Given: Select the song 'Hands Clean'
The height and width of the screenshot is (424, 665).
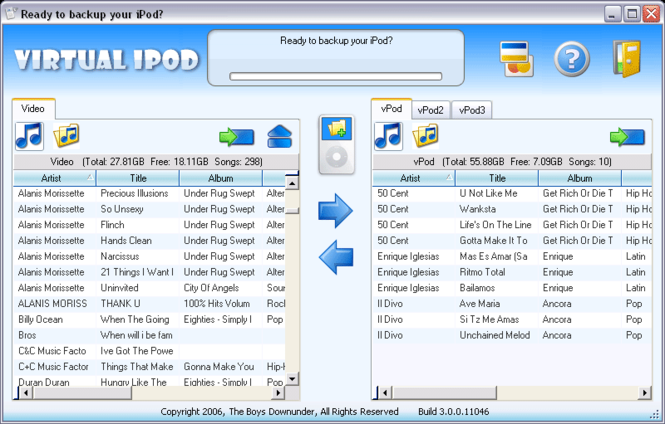Looking at the screenshot, I should (x=149, y=240).
